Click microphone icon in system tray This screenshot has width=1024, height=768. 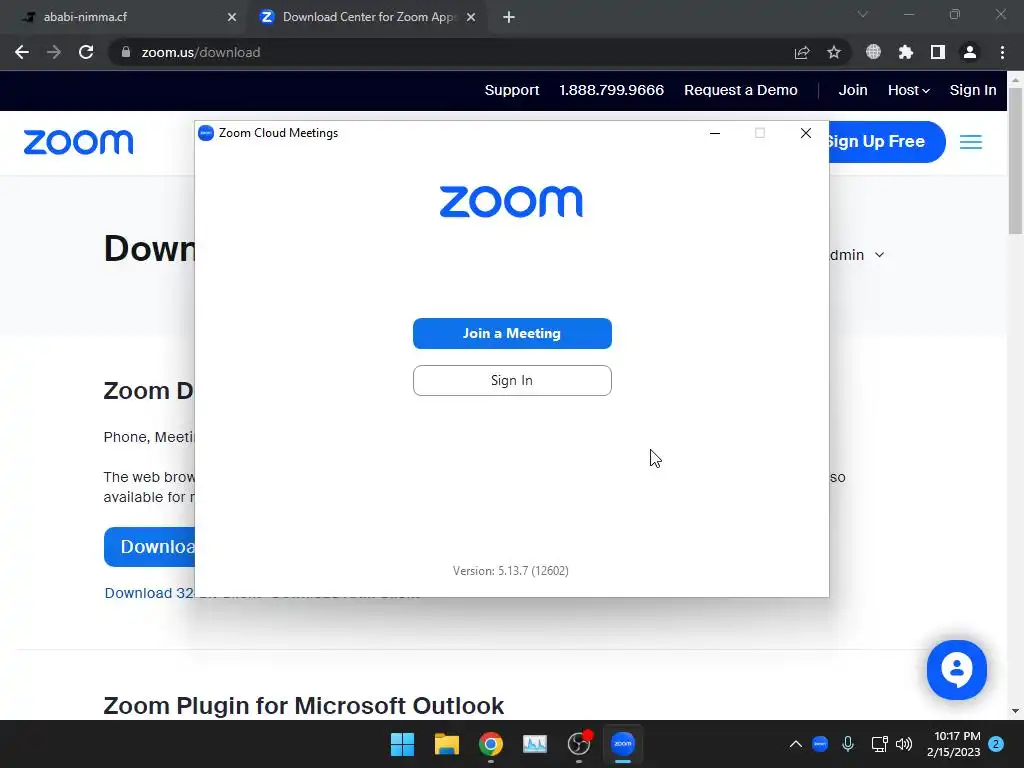tap(848, 744)
